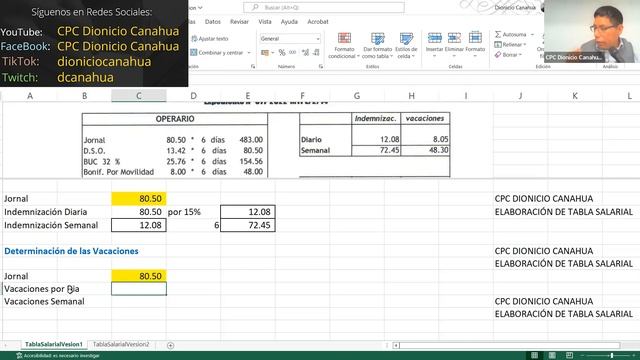Viewport: 640px width, 360px height.
Task: Expand the Rellenar dropdown arrow
Action: click(525, 44)
